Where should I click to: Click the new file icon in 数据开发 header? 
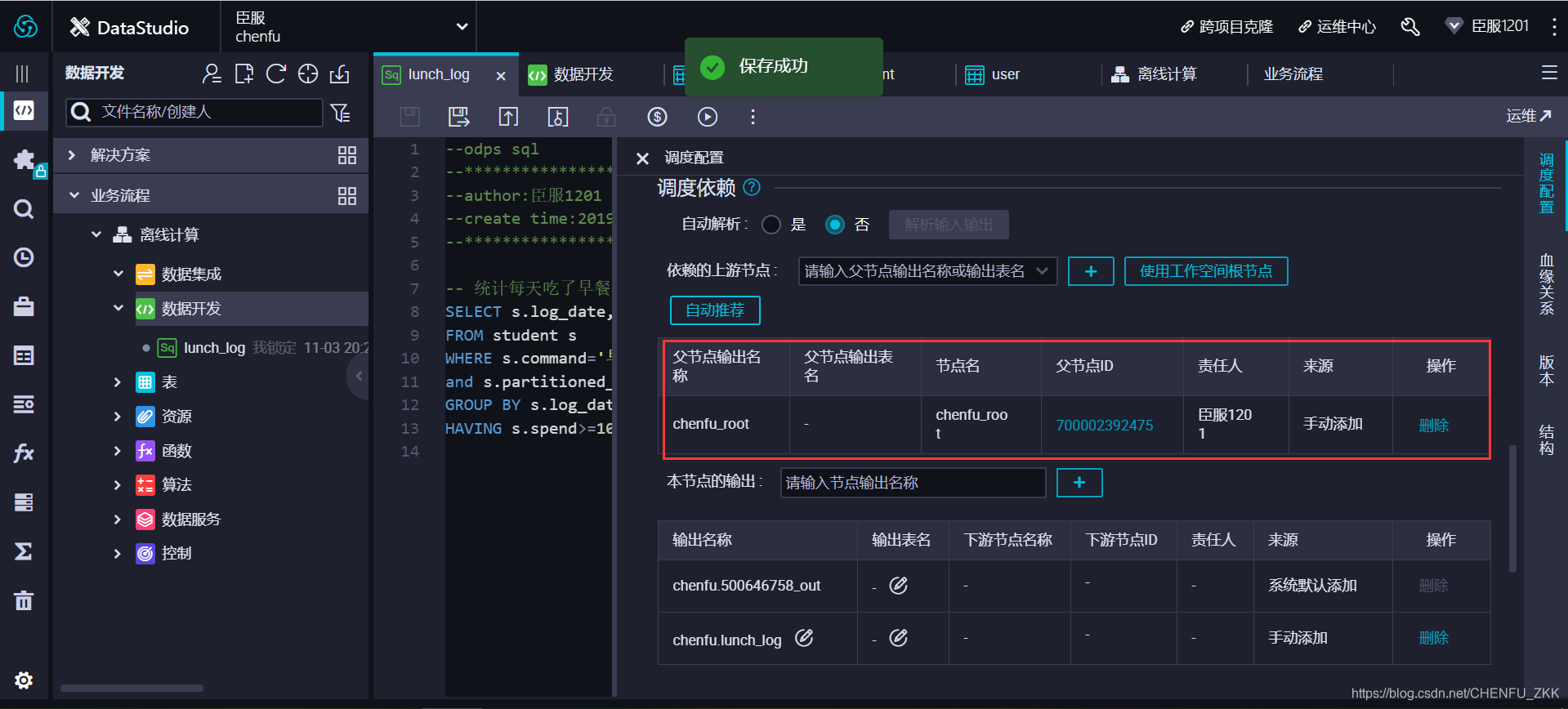(x=243, y=74)
